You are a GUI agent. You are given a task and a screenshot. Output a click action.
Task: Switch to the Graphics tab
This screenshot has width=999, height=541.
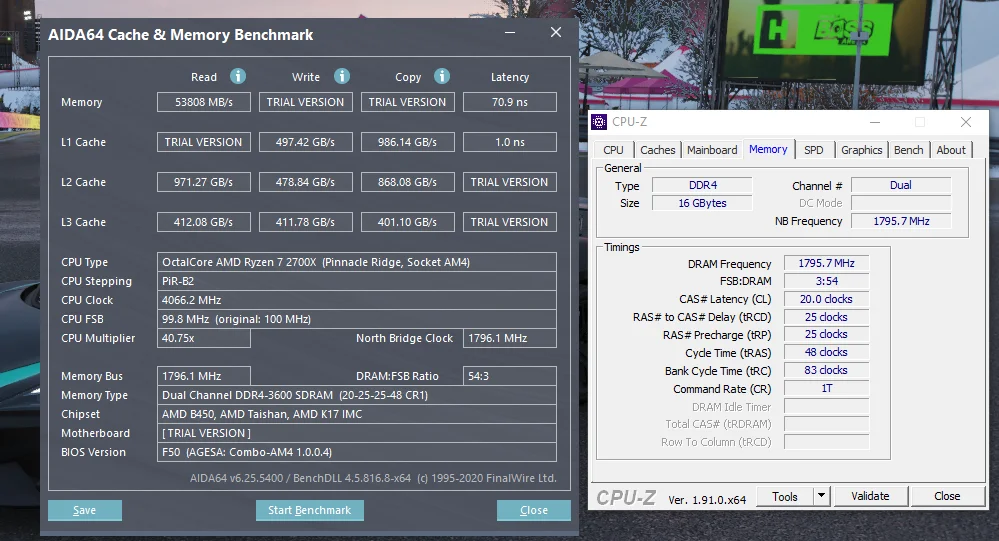point(861,150)
